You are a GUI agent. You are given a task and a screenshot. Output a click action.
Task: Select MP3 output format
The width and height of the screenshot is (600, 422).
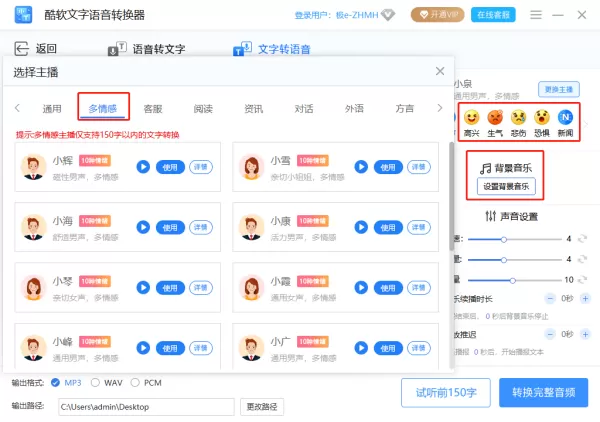click(55, 383)
